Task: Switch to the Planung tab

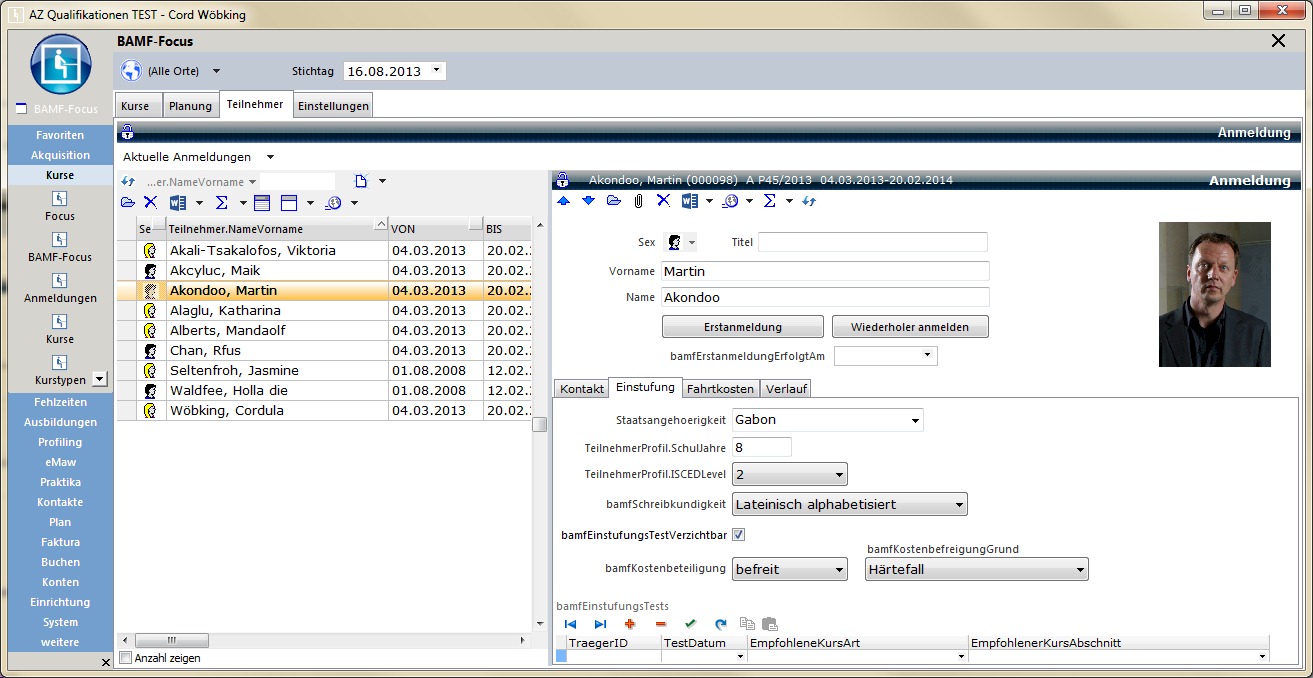Action: click(x=190, y=106)
